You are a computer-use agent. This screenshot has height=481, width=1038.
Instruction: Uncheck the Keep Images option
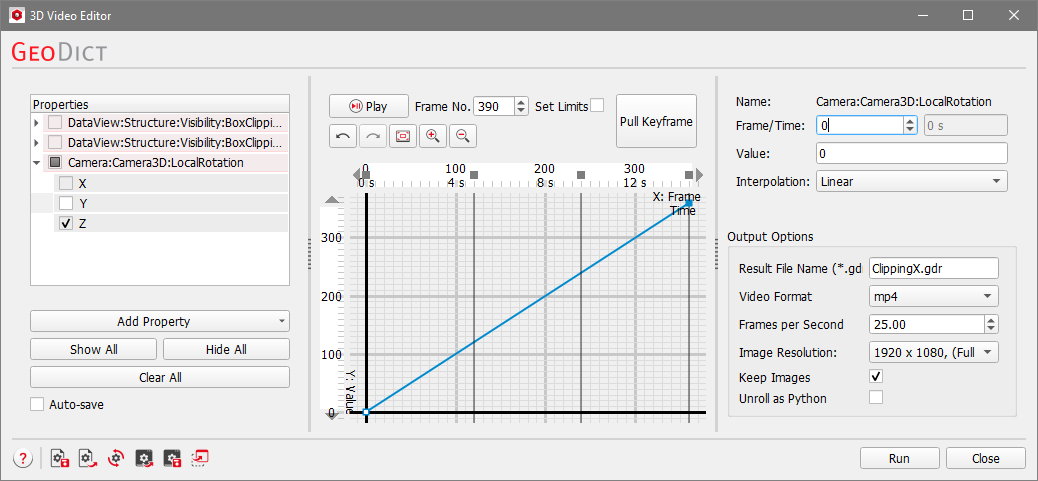(876, 377)
